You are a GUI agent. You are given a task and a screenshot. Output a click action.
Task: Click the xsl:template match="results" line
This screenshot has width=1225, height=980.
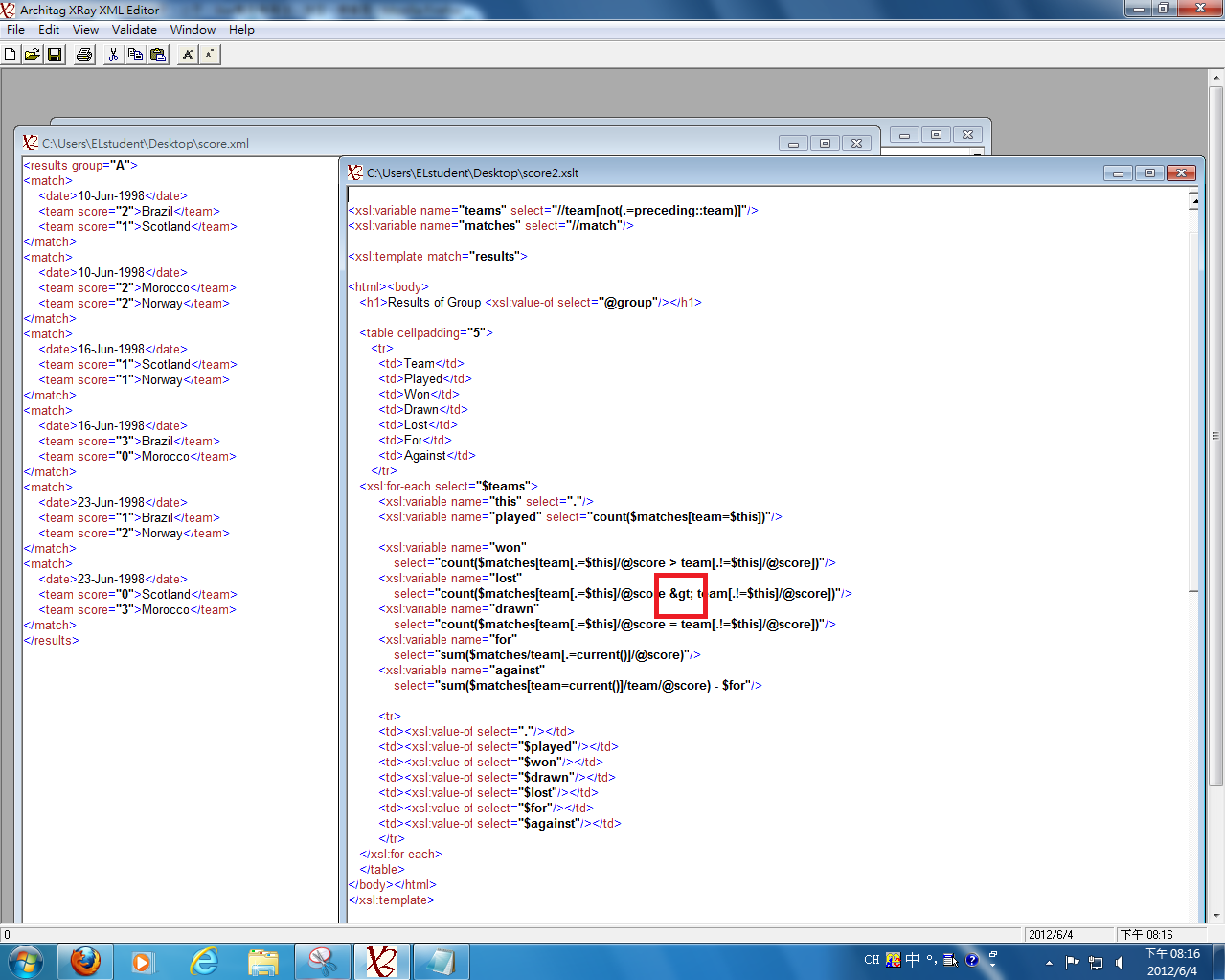(438, 256)
